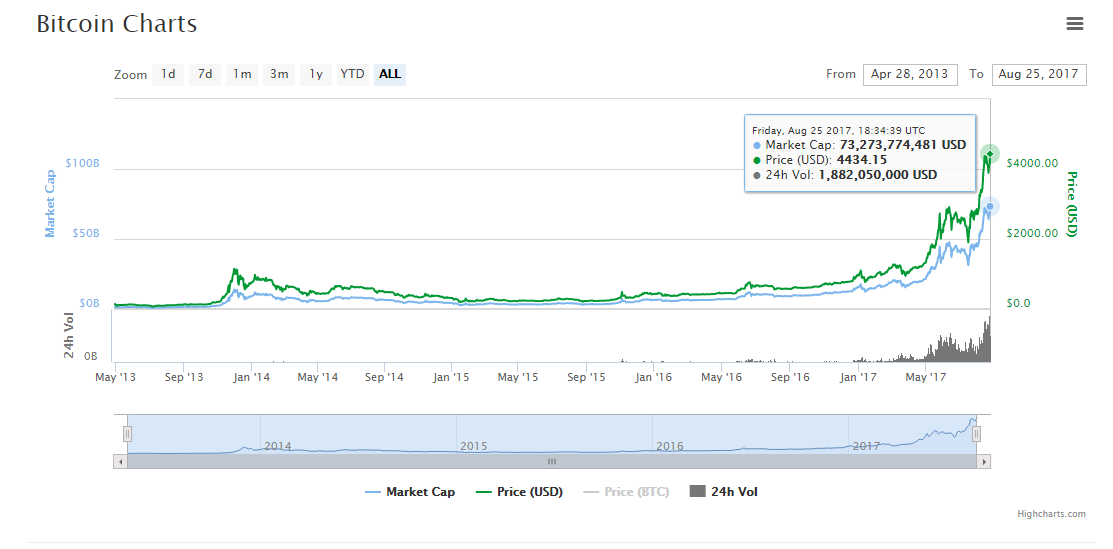
Task: Edit the To date field
Action: point(1039,75)
